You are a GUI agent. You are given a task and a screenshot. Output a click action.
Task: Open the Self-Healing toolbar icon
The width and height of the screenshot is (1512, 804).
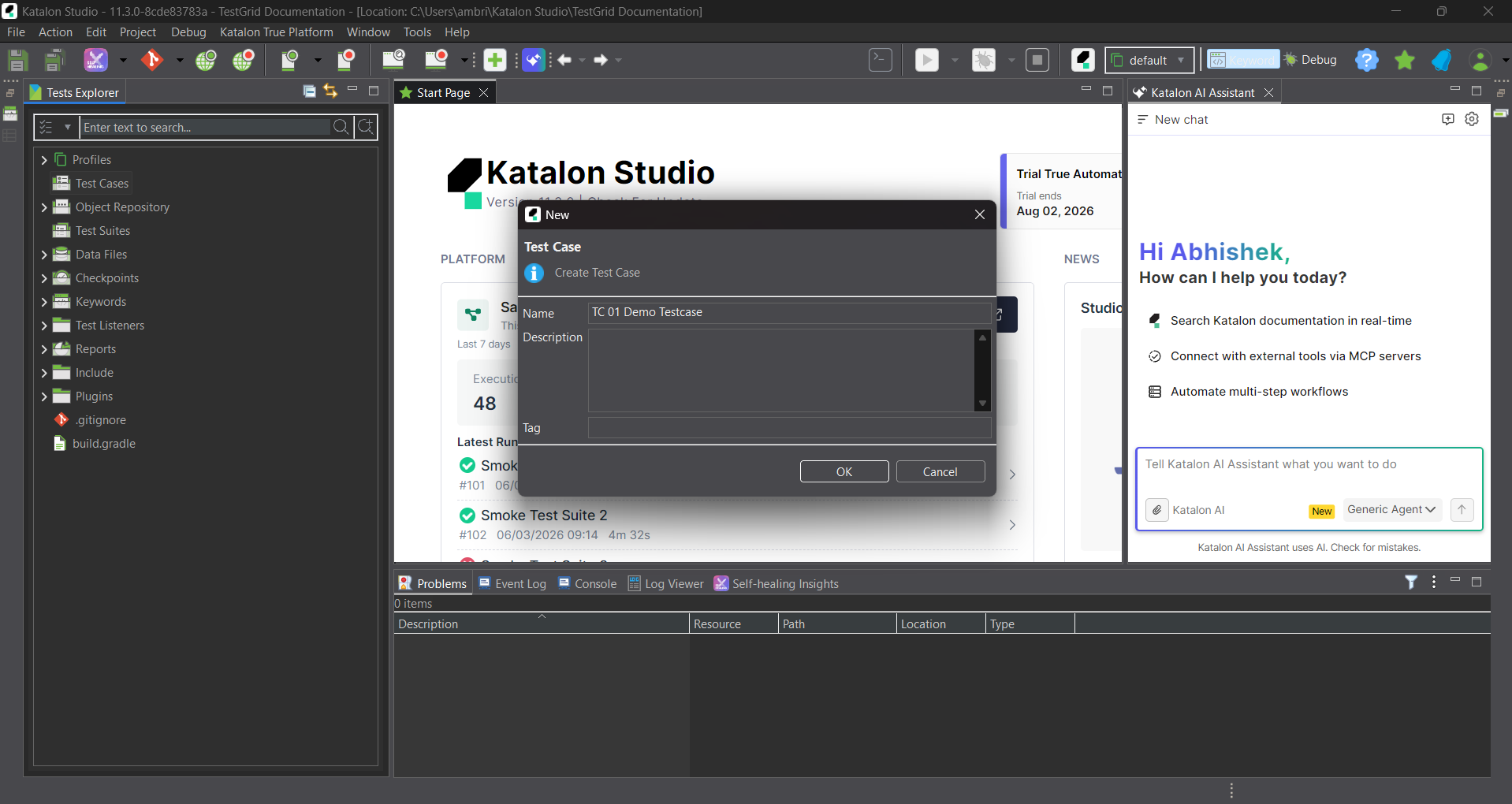tap(95, 60)
